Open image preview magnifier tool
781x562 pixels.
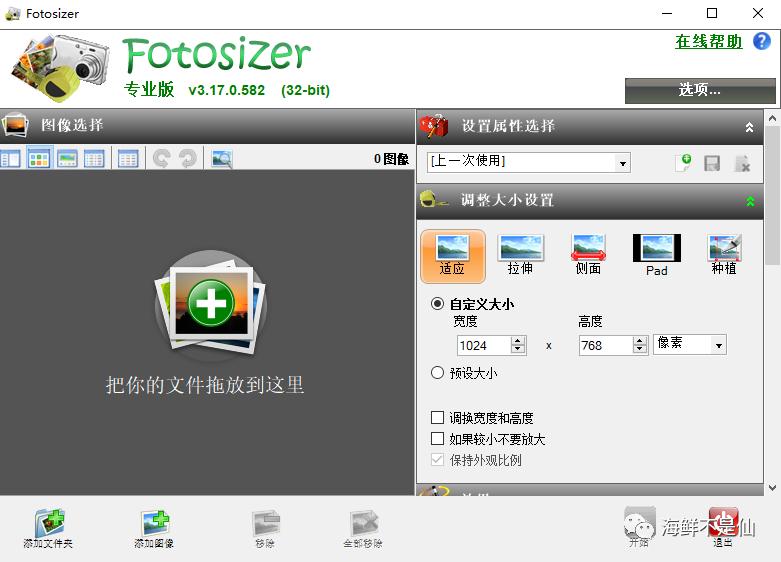click(222, 159)
